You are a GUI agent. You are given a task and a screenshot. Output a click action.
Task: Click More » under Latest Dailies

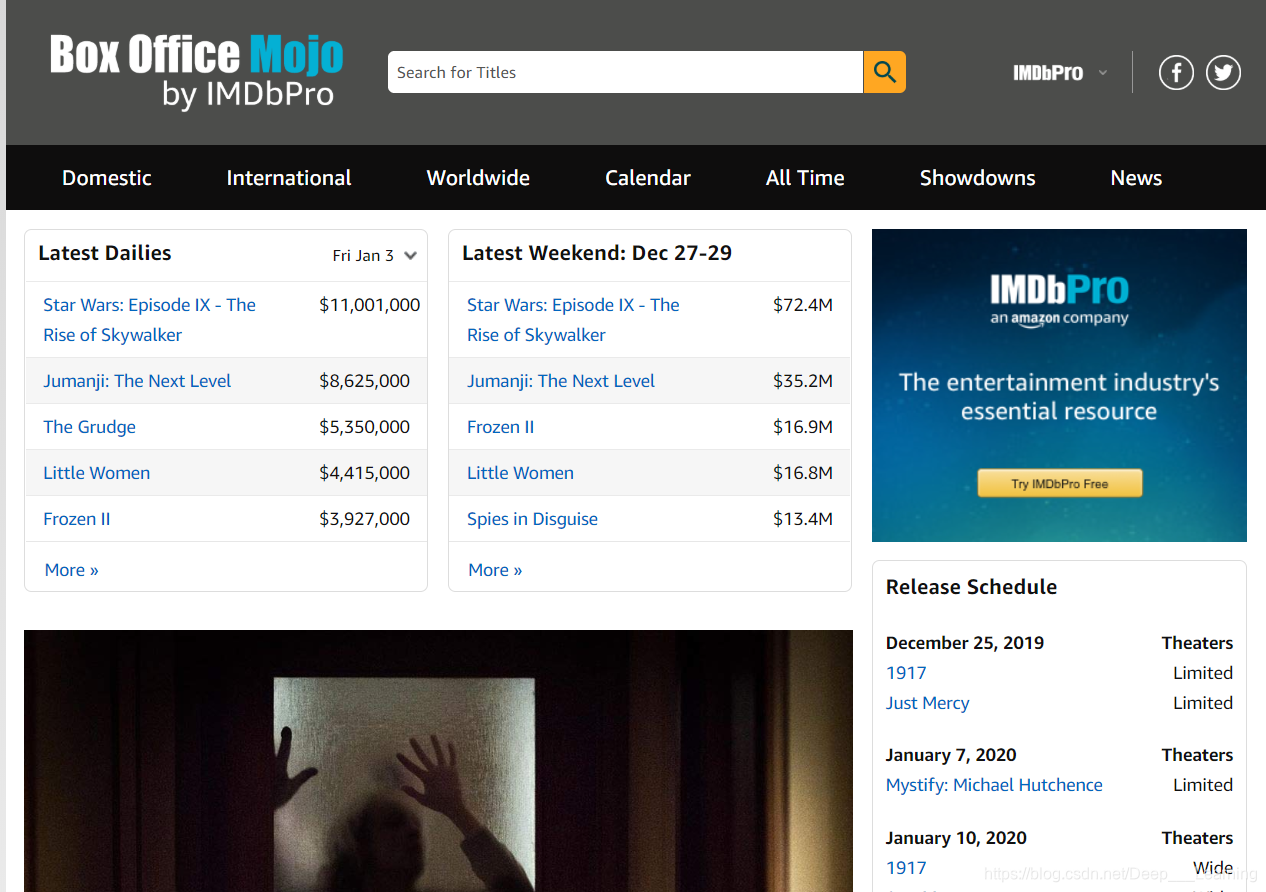coord(71,570)
